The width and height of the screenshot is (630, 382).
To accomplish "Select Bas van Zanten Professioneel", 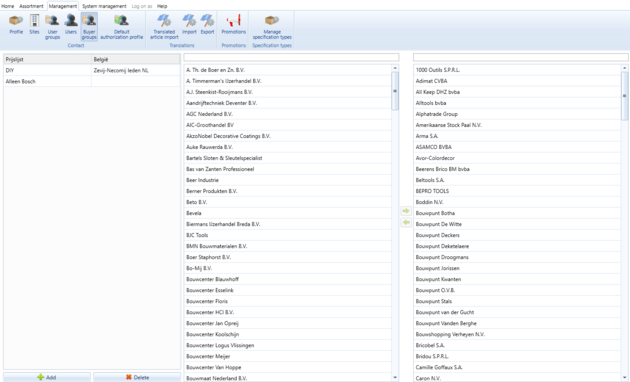I will pos(287,169).
